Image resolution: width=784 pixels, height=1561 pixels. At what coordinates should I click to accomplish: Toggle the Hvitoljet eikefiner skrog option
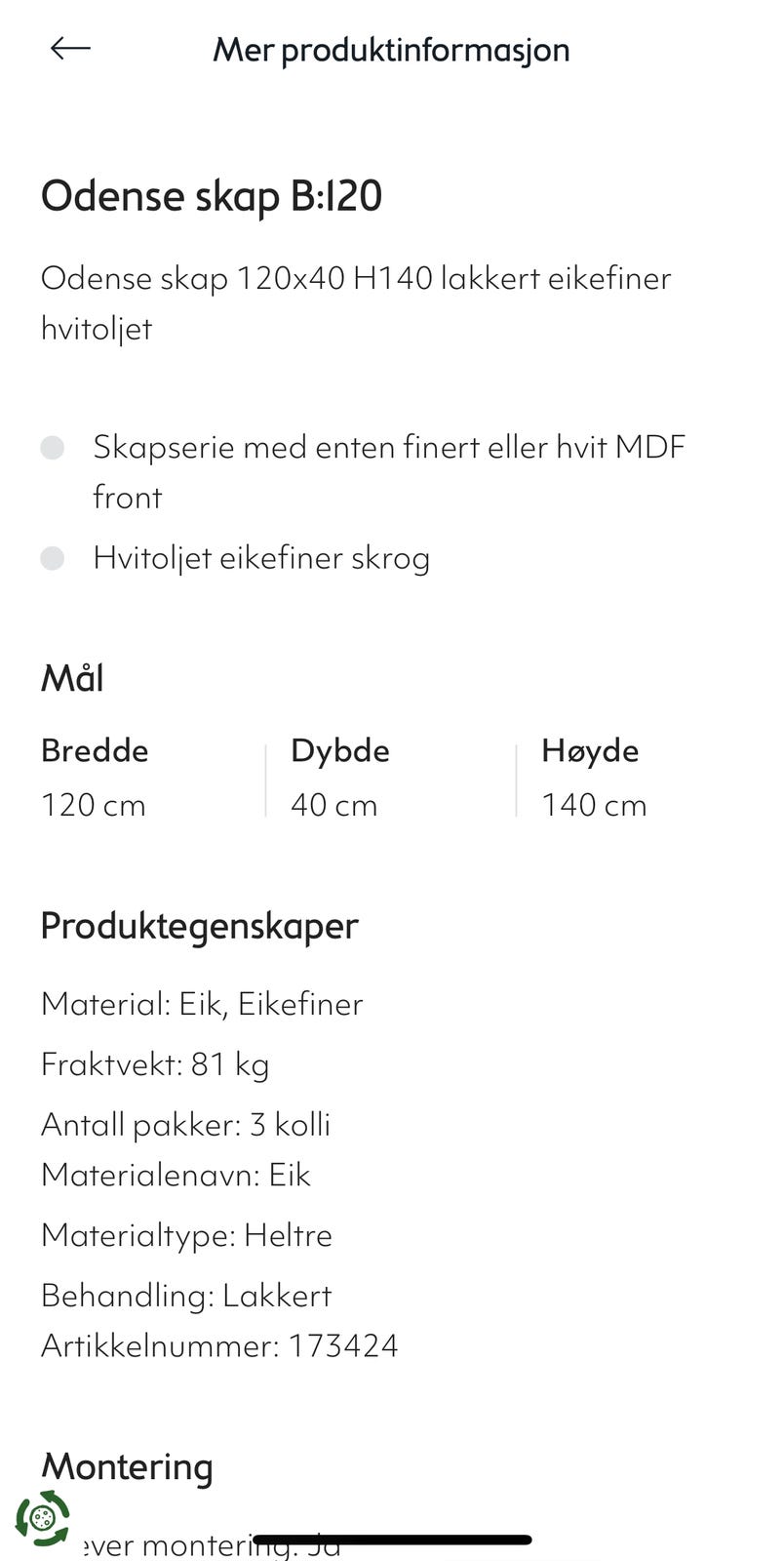coord(261,557)
